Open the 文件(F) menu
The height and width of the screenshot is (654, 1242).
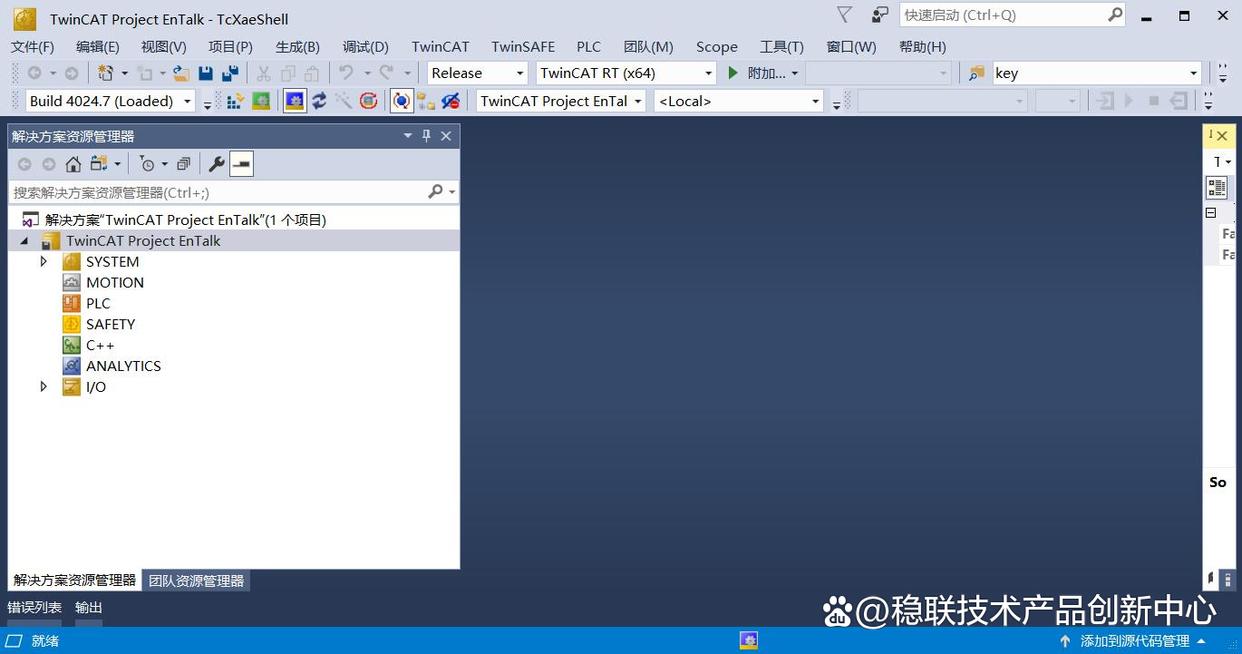[32, 47]
